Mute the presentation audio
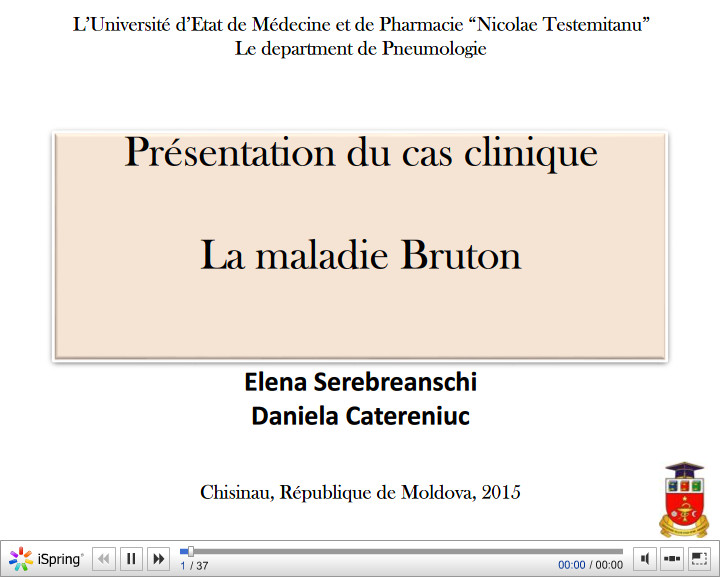The height and width of the screenshot is (577, 720). pos(646,559)
